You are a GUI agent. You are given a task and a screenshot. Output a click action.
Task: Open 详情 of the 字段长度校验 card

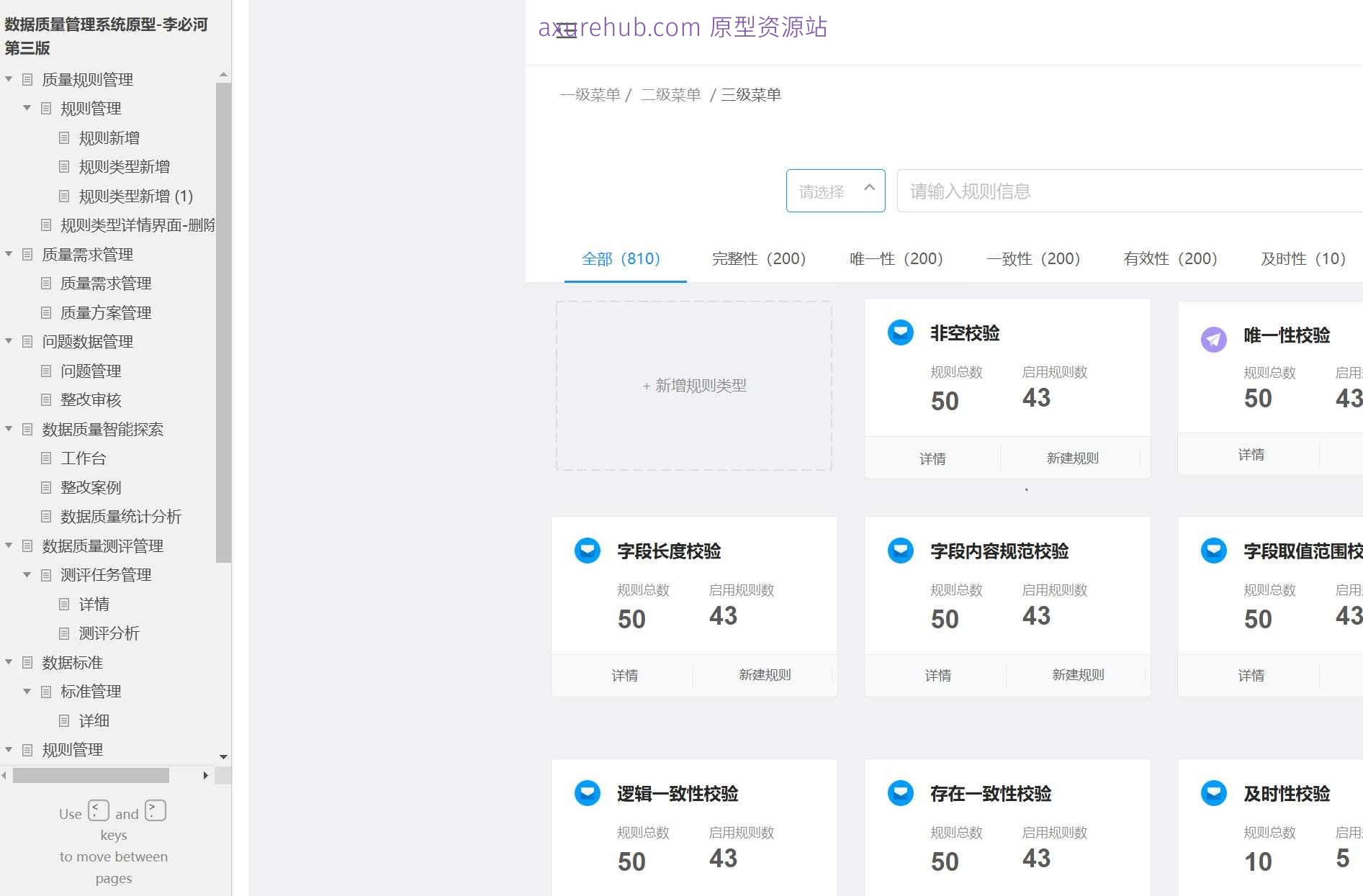click(x=626, y=675)
